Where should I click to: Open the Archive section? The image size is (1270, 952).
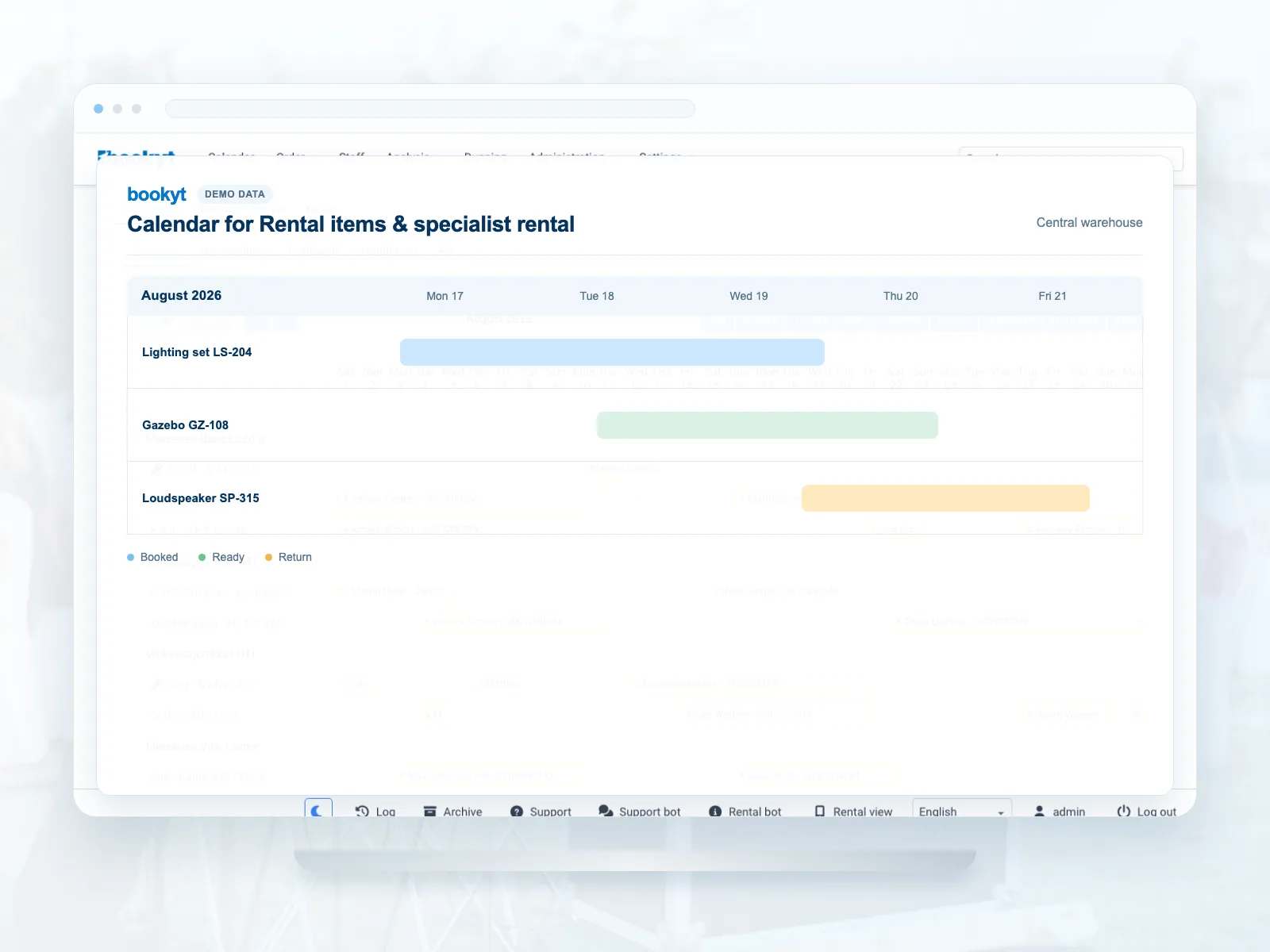453,812
